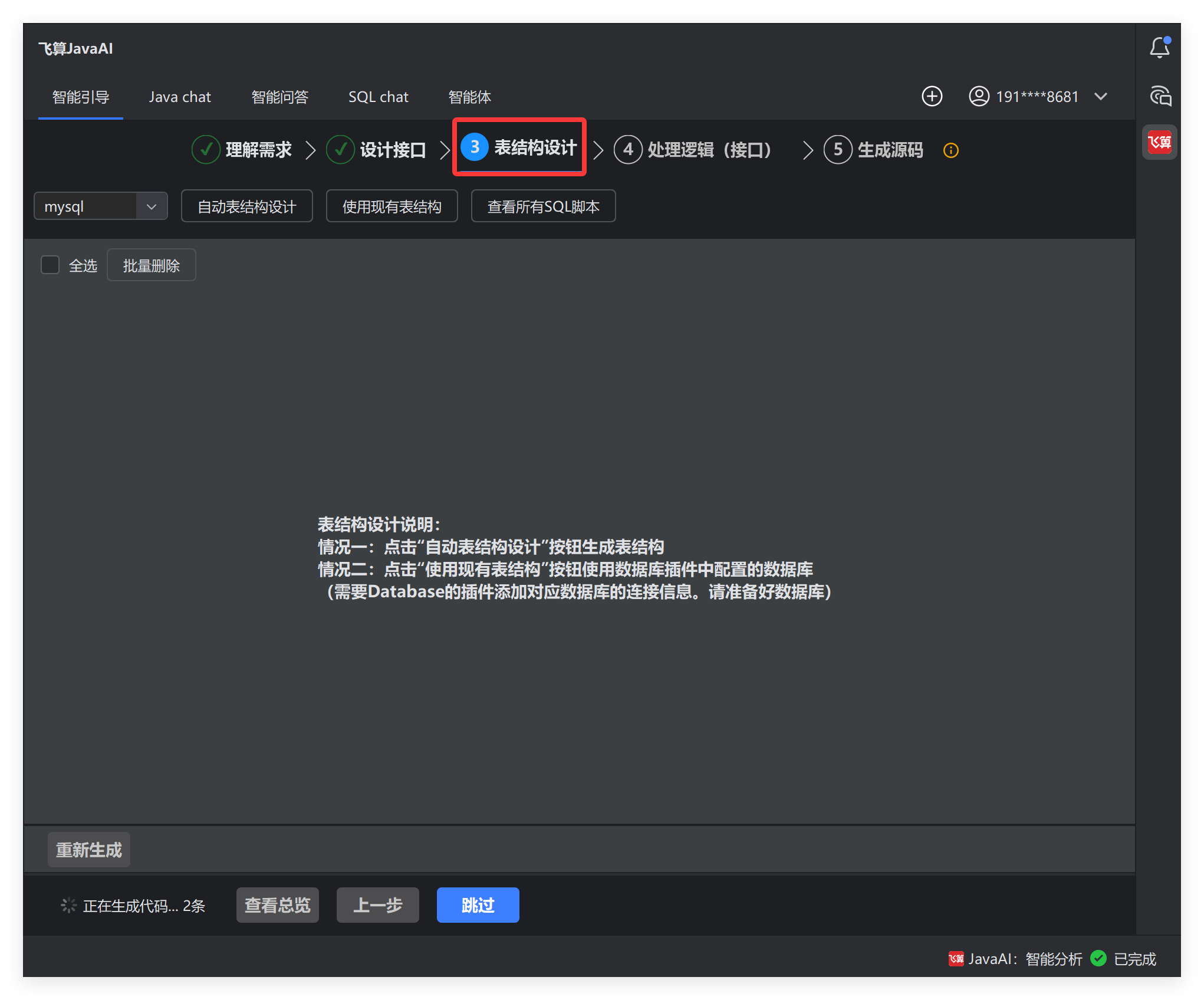
Task: Open the mysql database type dropdown
Action: pyautogui.click(x=100, y=206)
